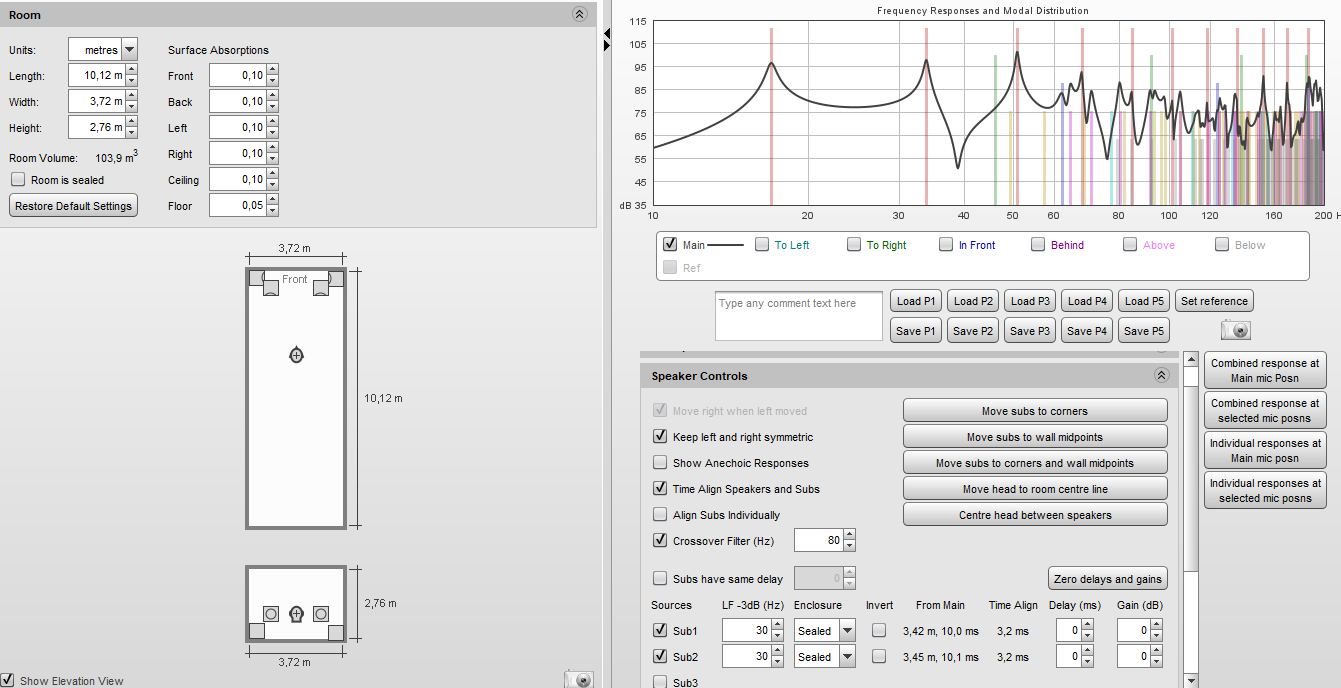1341x688 pixels.
Task: Open Sub1 Enclosure type dropdown
Action: click(x=847, y=631)
